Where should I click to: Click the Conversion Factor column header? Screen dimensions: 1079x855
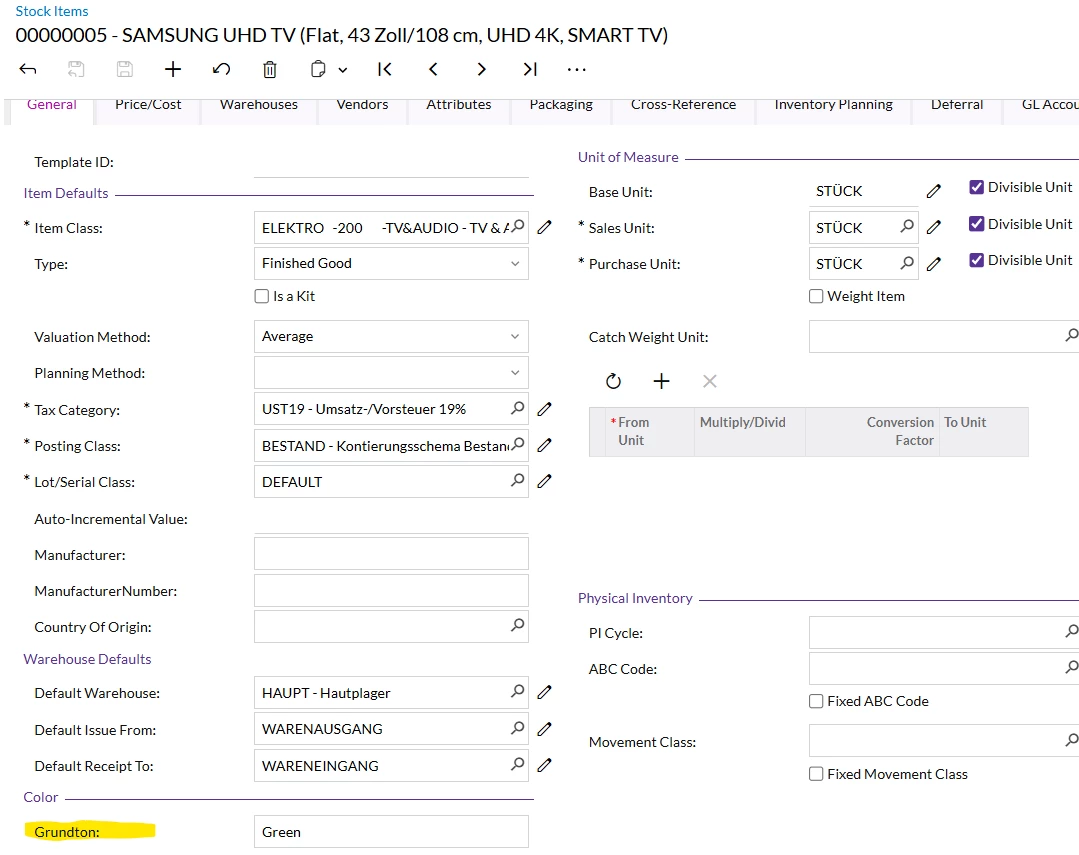(x=872, y=432)
